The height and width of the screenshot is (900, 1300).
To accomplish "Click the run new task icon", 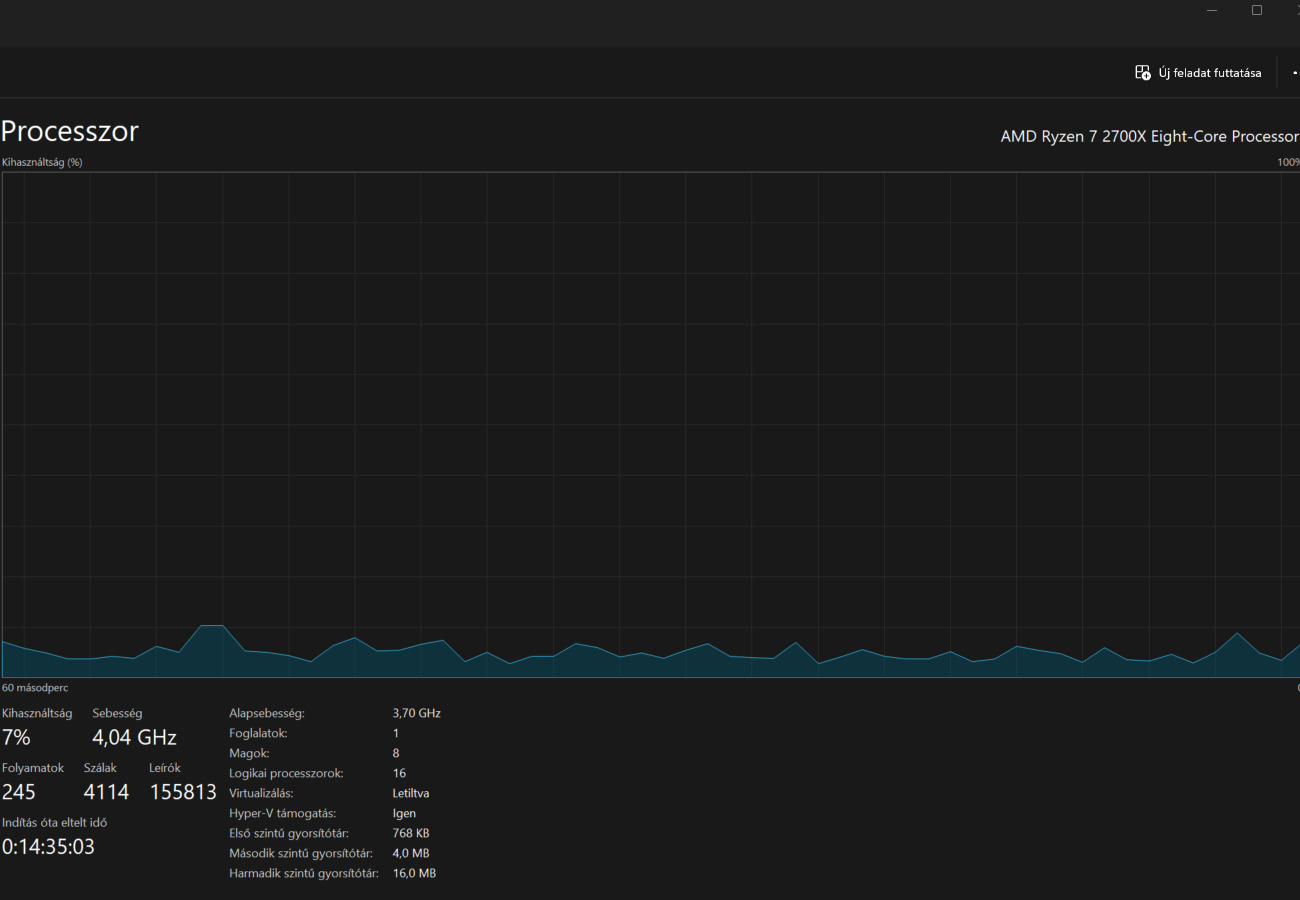I will (1142, 73).
